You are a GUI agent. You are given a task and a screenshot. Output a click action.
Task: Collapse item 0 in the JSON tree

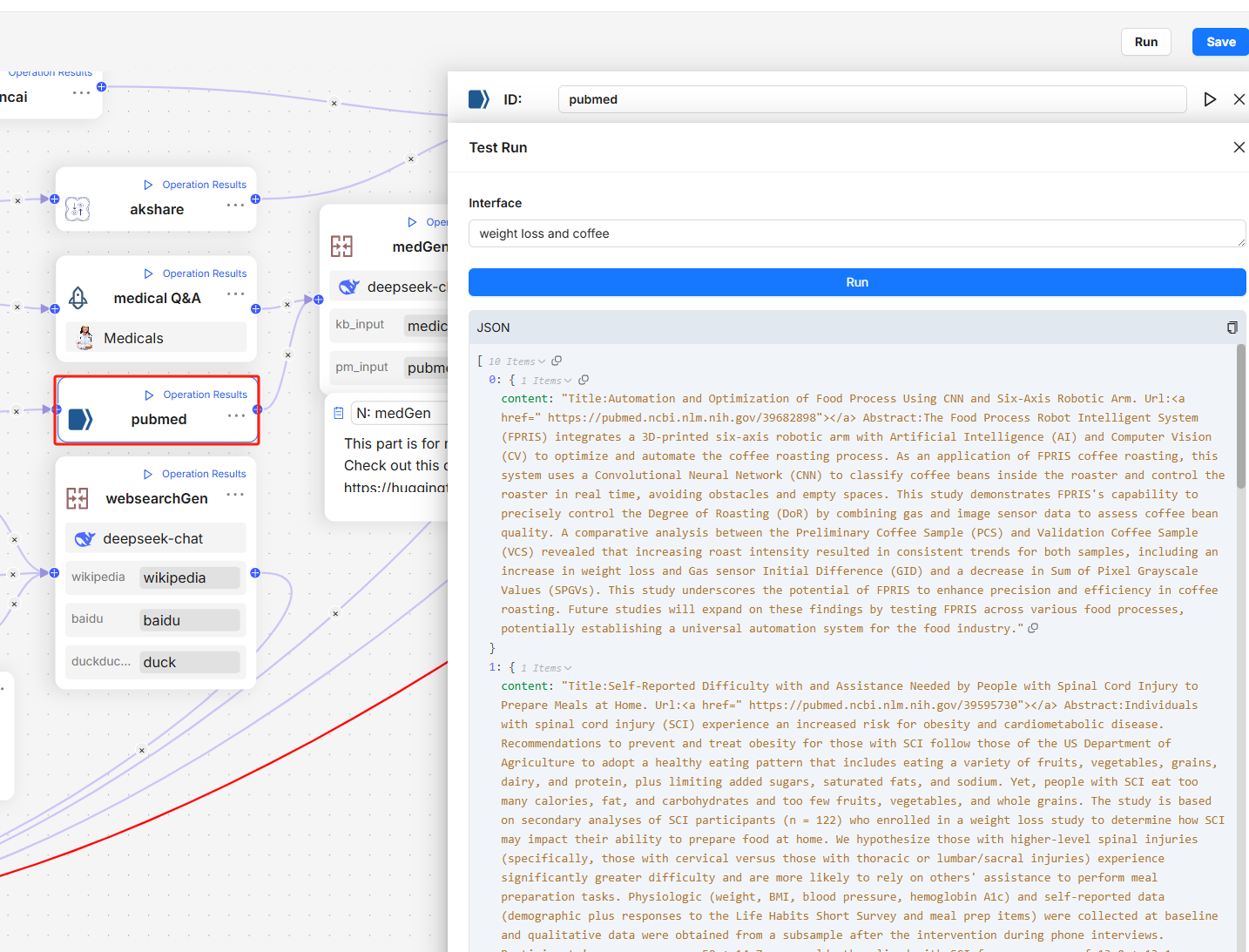click(568, 381)
